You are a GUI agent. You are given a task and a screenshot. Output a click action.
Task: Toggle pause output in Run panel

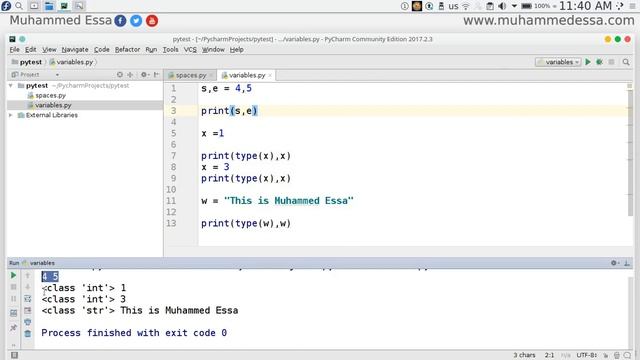(x=13, y=299)
